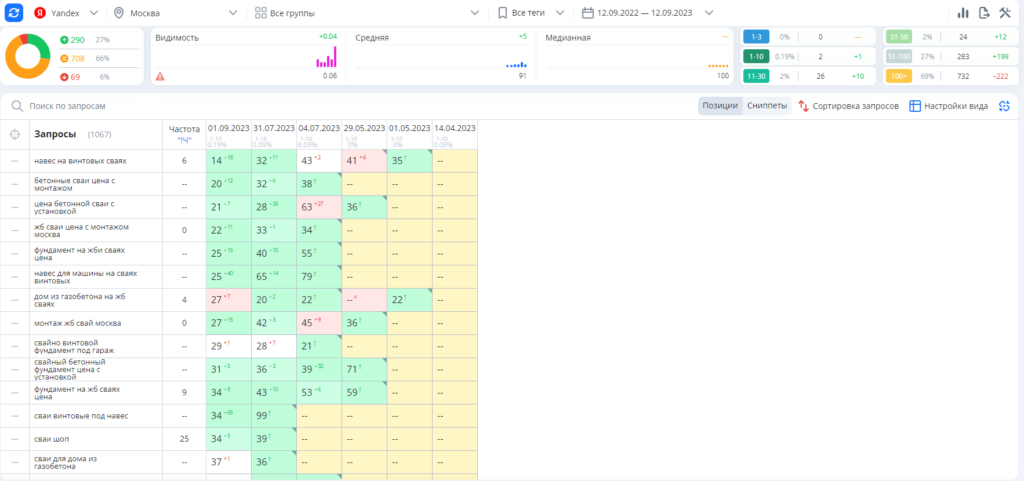Viewport: 1024px width, 481px height.
Task: Click the sort arrows icon
Action: pyautogui.click(x=803, y=106)
